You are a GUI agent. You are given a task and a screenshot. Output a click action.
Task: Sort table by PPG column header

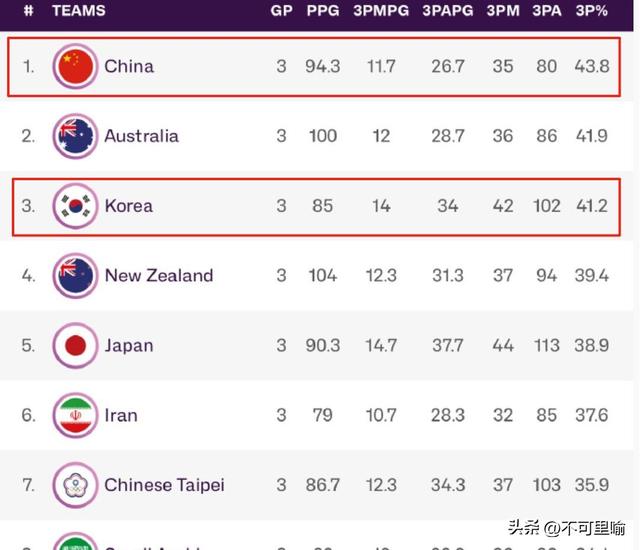point(323,11)
